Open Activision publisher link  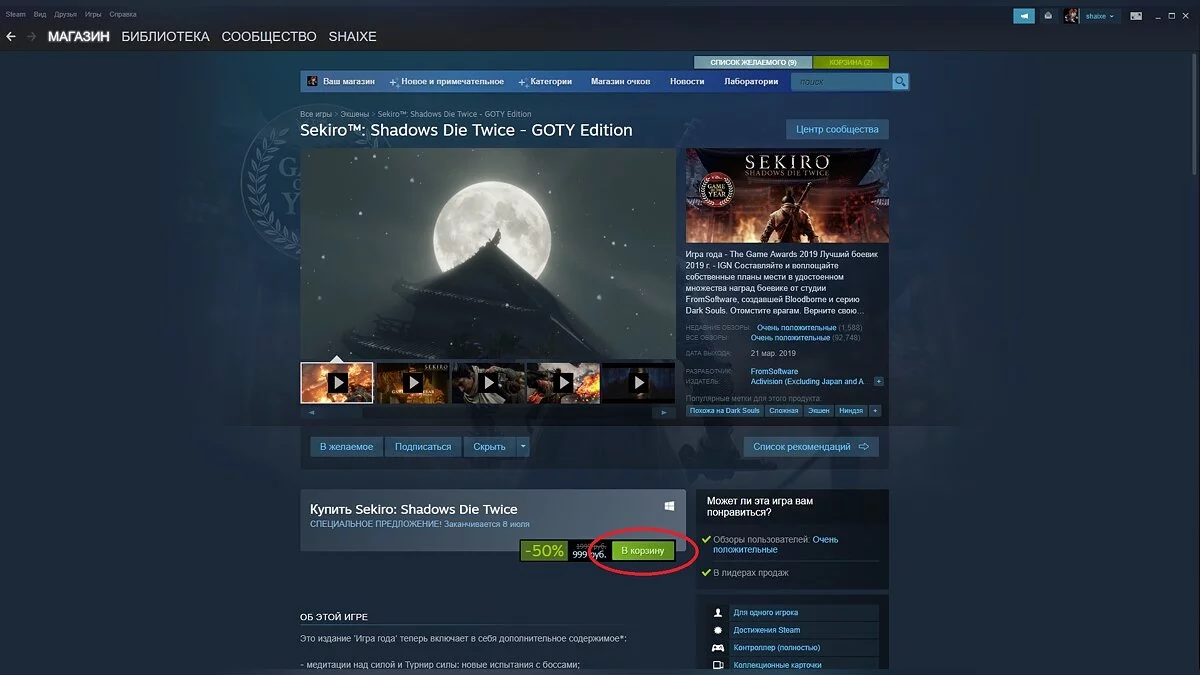point(807,381)
